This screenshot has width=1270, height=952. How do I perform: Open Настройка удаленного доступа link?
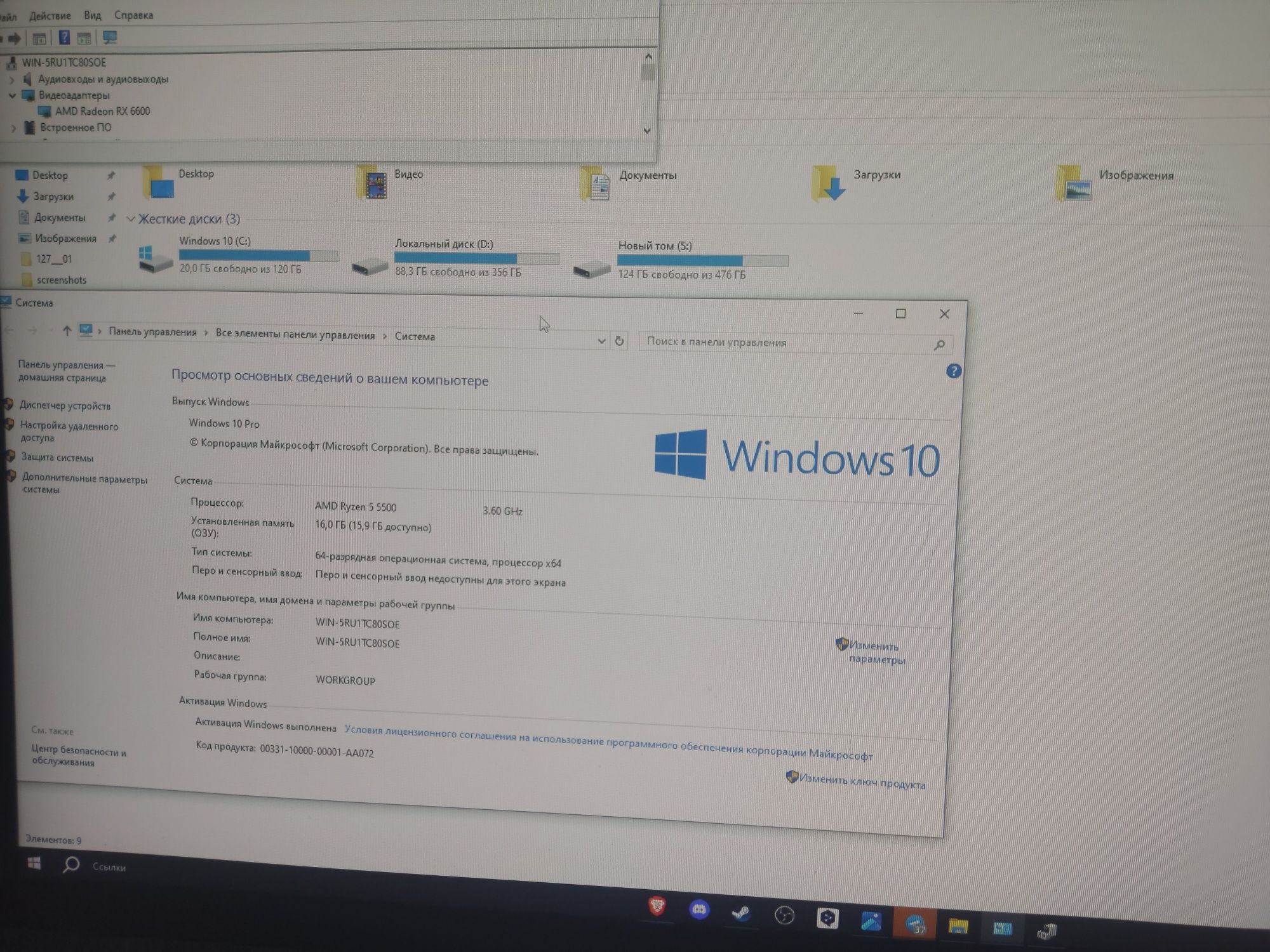pyautogui.click(x=69, y=432)
